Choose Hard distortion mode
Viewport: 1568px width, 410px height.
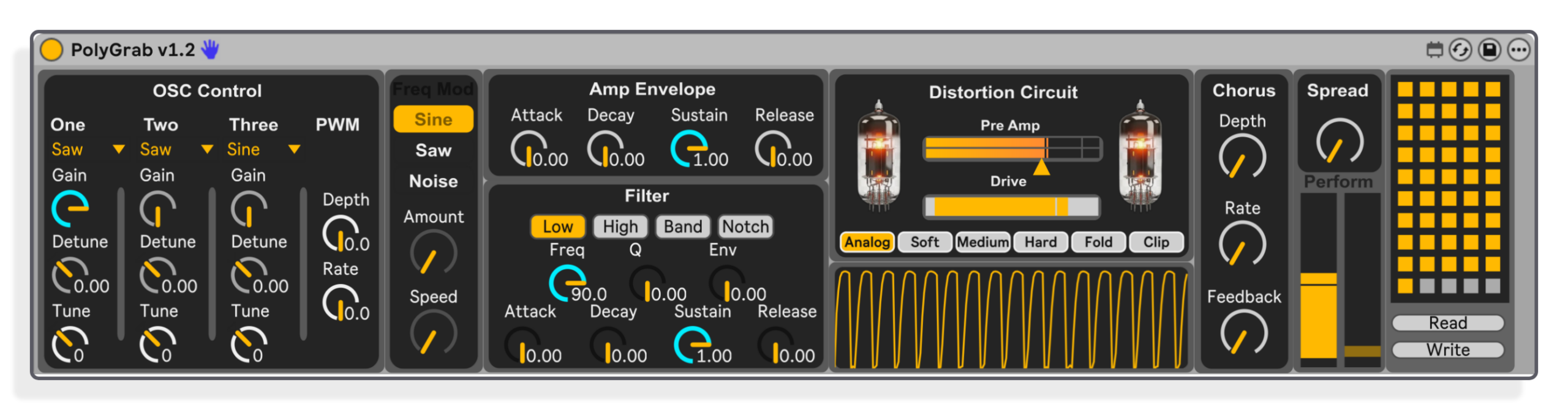(1041, 242)
